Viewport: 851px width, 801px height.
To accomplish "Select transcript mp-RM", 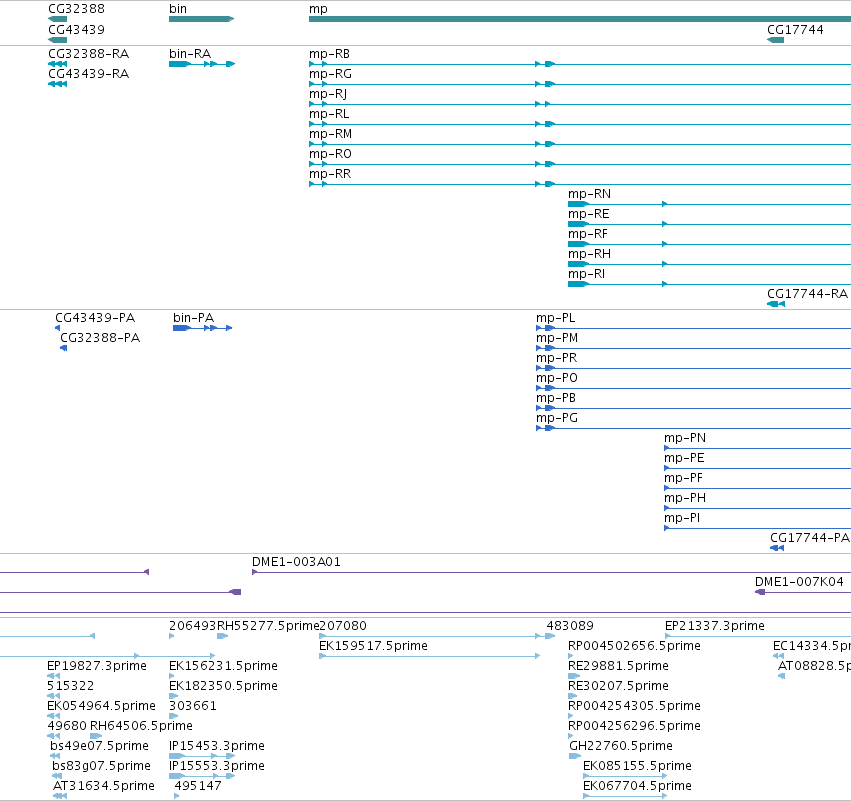I will coord(331,134).
